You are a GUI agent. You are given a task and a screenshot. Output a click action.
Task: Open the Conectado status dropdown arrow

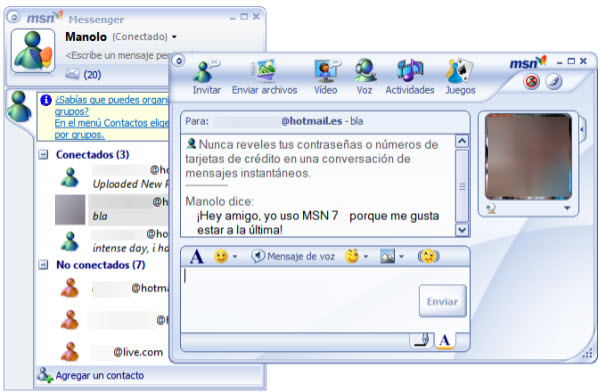(174, 37)
